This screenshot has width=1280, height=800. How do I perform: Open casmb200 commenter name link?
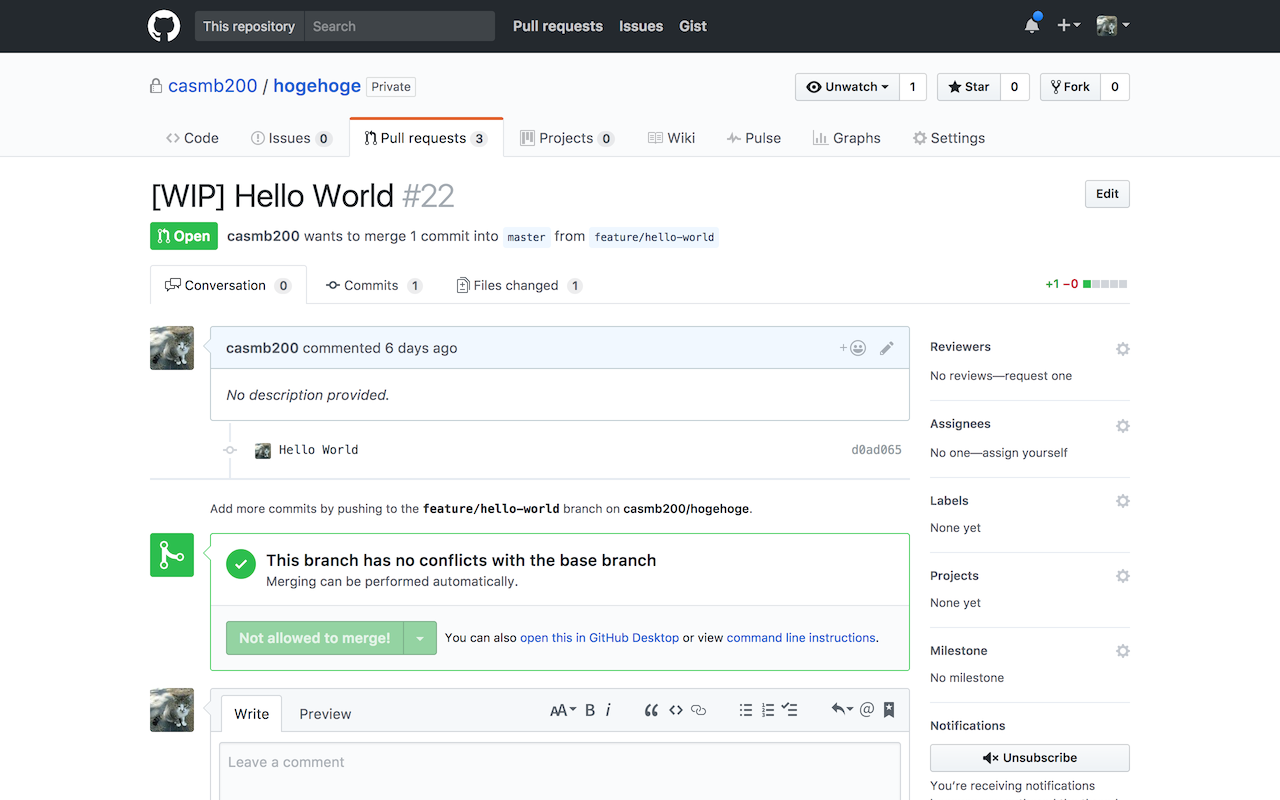(x=262, y=348)
